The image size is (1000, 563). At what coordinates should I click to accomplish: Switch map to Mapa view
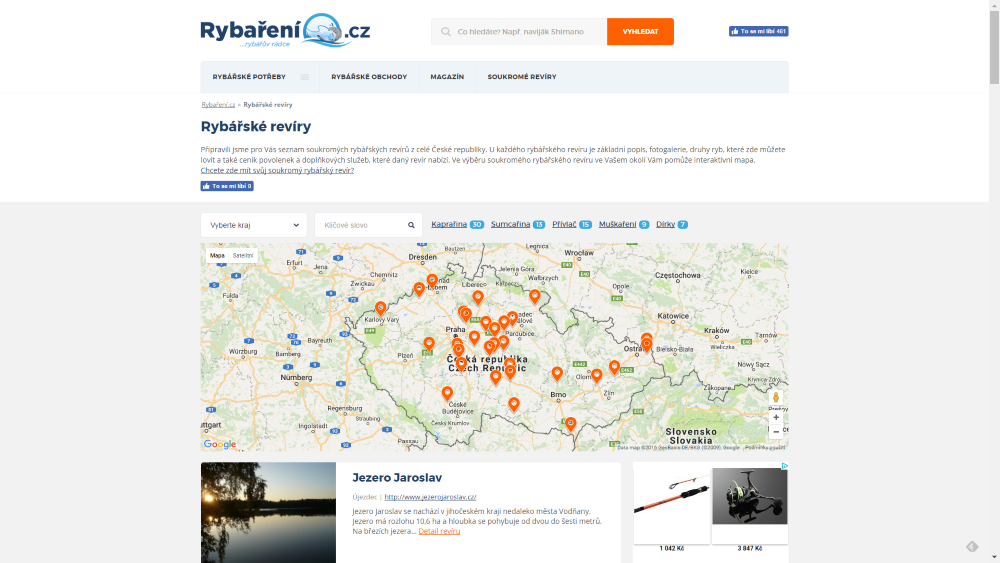click(217, 256)
